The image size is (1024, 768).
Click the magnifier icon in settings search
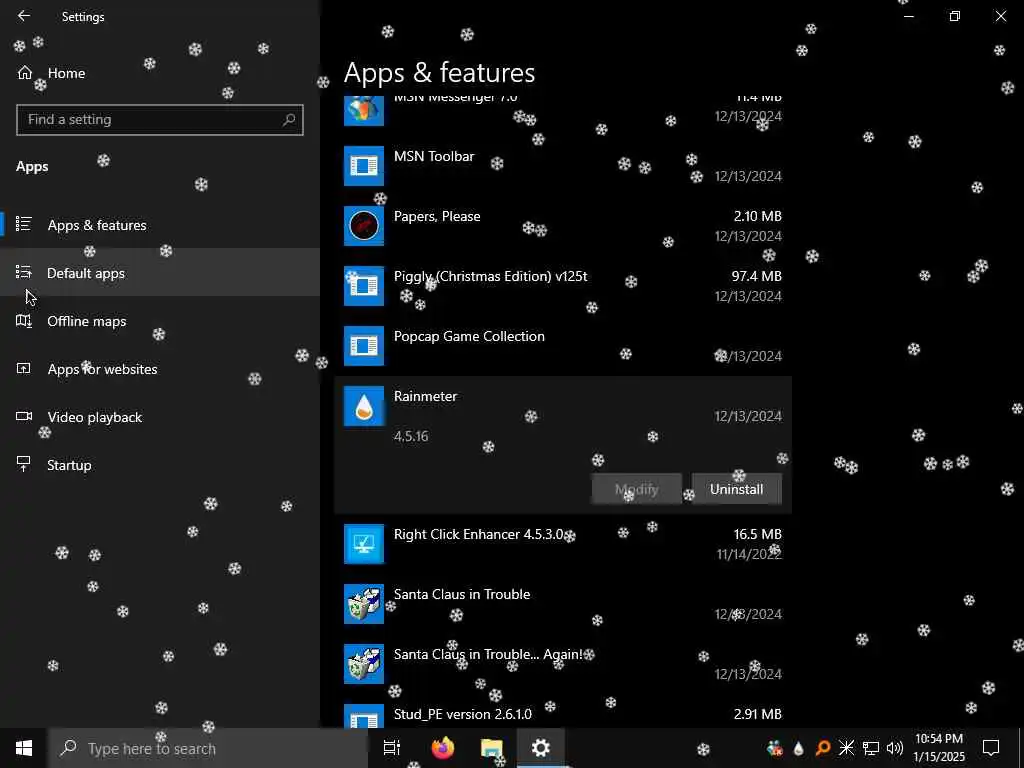289,120
